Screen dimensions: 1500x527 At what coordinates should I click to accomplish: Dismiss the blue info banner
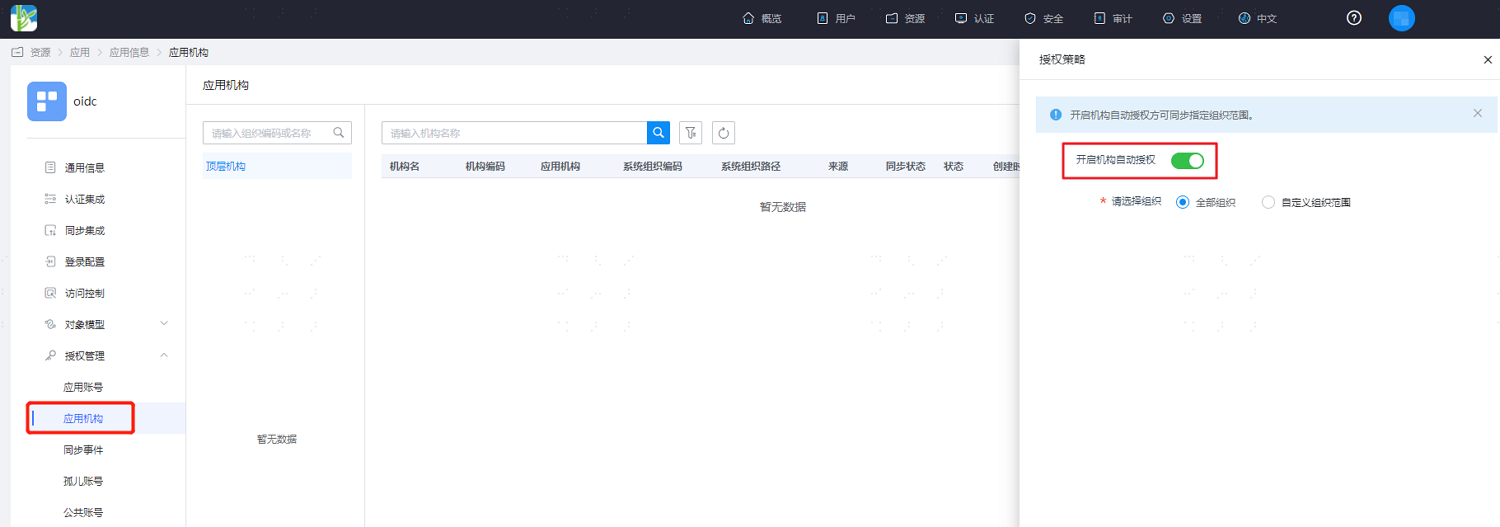(x=1477, y=113)
